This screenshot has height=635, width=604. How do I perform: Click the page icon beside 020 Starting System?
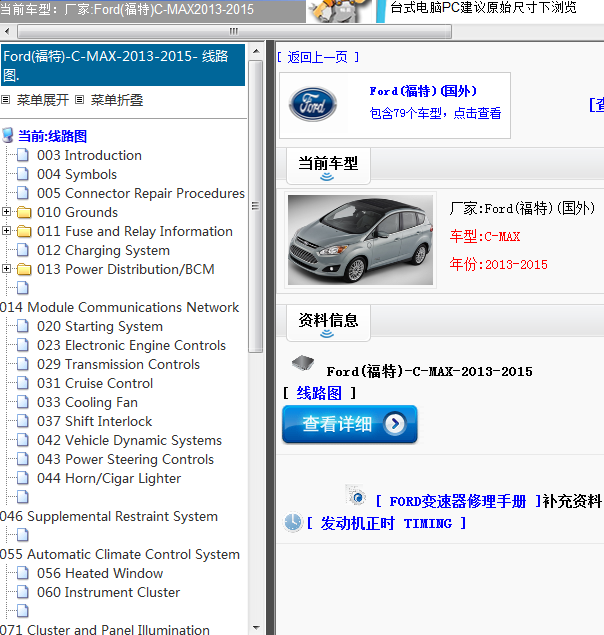click(23, 326)
